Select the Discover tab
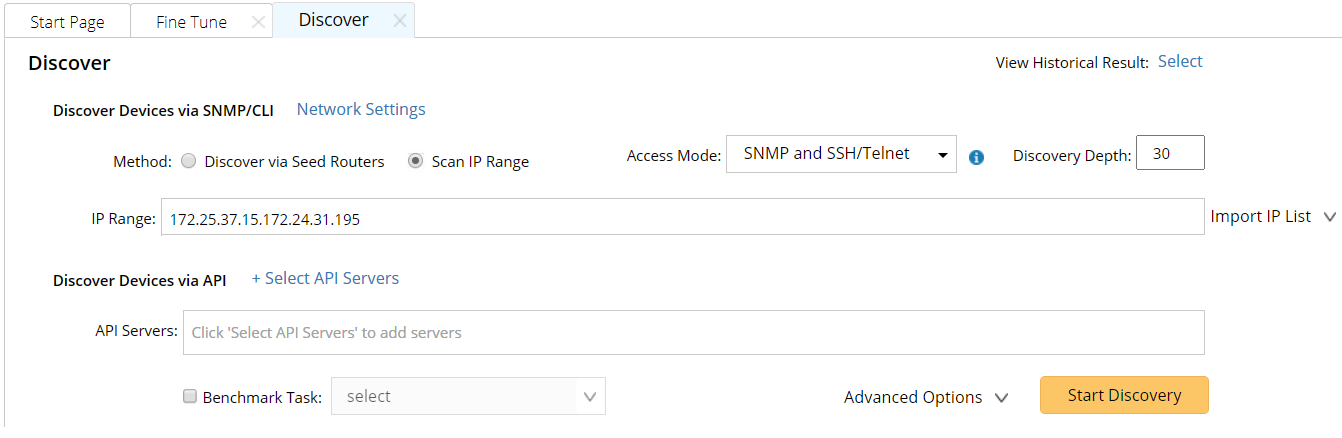 pos(333,20)
